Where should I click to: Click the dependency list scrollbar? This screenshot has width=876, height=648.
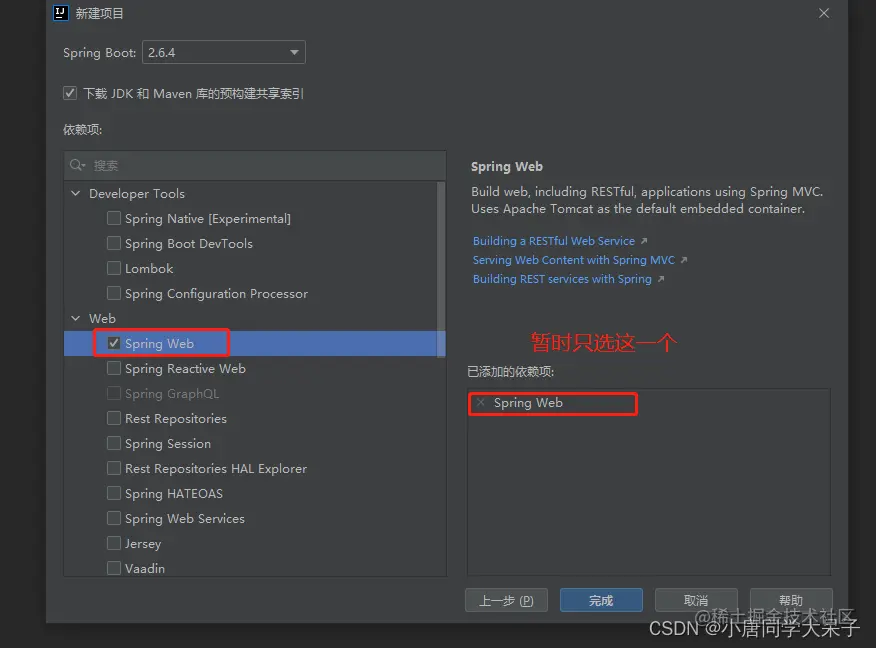[441, 269]
